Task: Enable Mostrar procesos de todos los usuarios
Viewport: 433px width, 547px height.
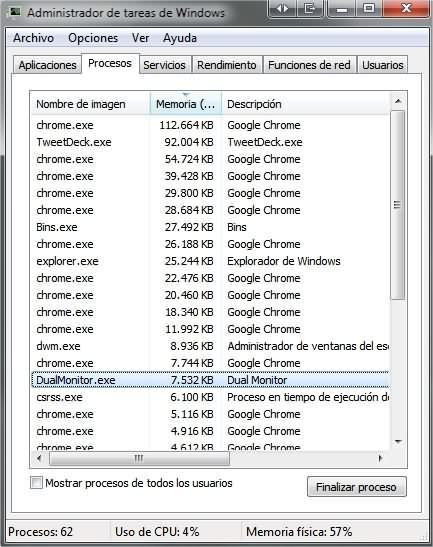Action: pos(36,483)
